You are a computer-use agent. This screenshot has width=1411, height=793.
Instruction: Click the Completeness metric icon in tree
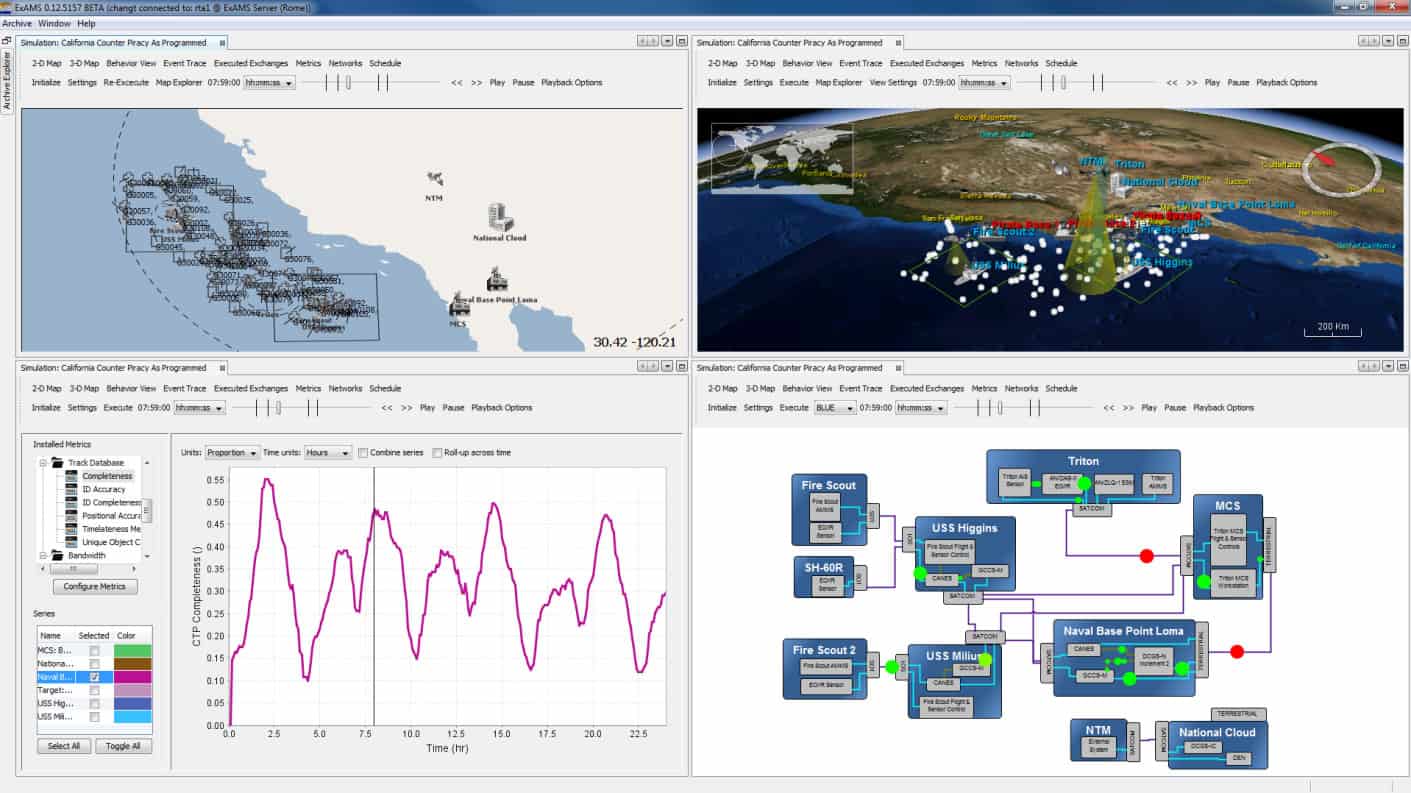point(72,476)
